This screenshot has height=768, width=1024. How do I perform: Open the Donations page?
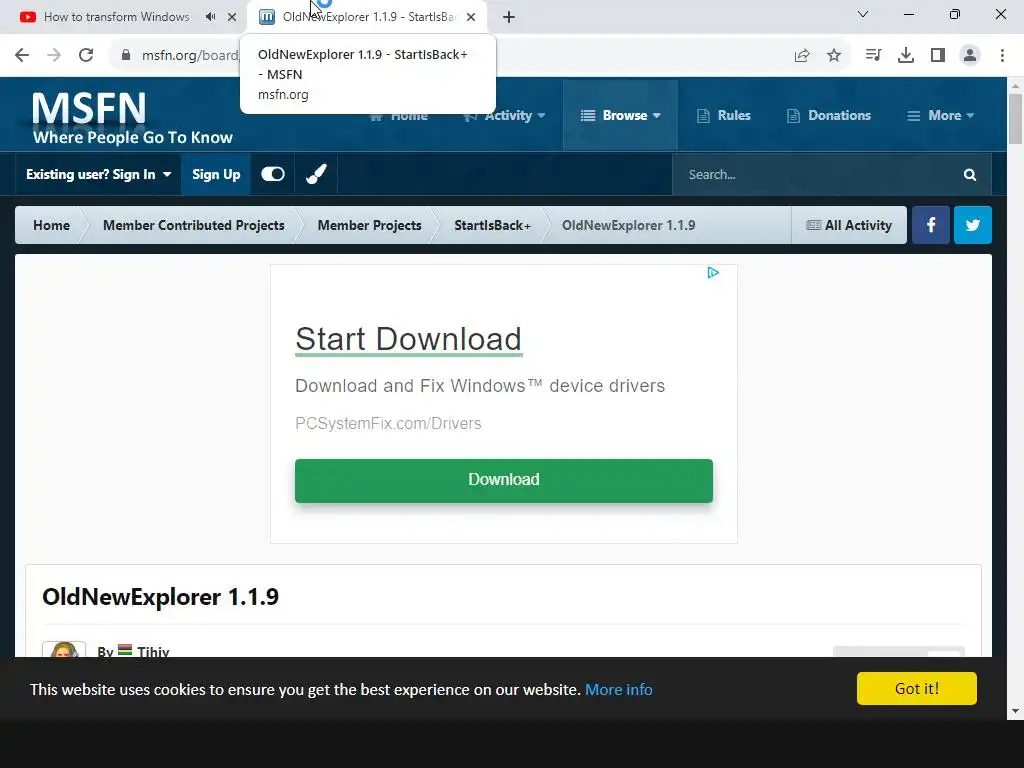pyautogui.click(x=829, y=116)
